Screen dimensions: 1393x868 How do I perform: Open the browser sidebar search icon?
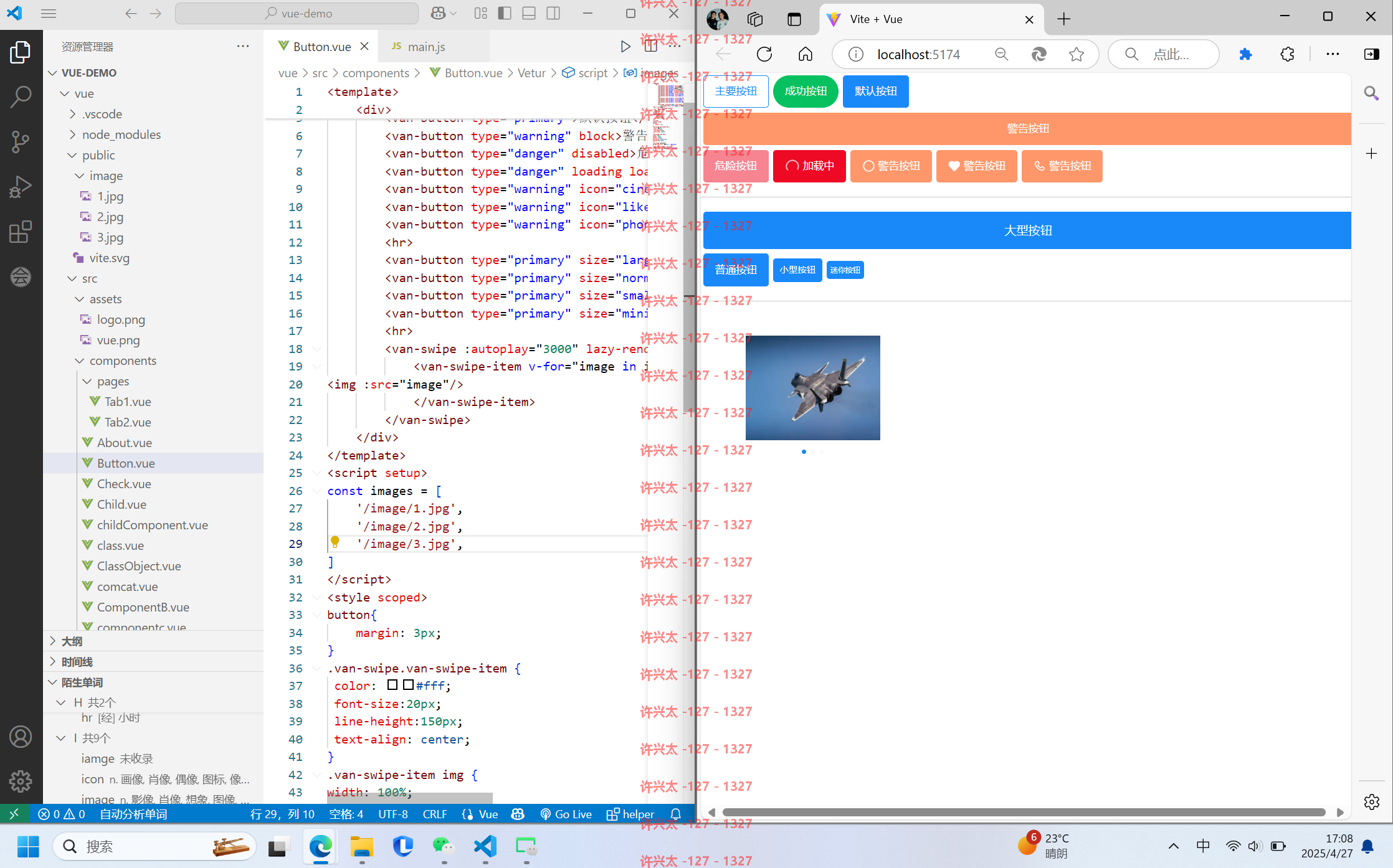1371,93
